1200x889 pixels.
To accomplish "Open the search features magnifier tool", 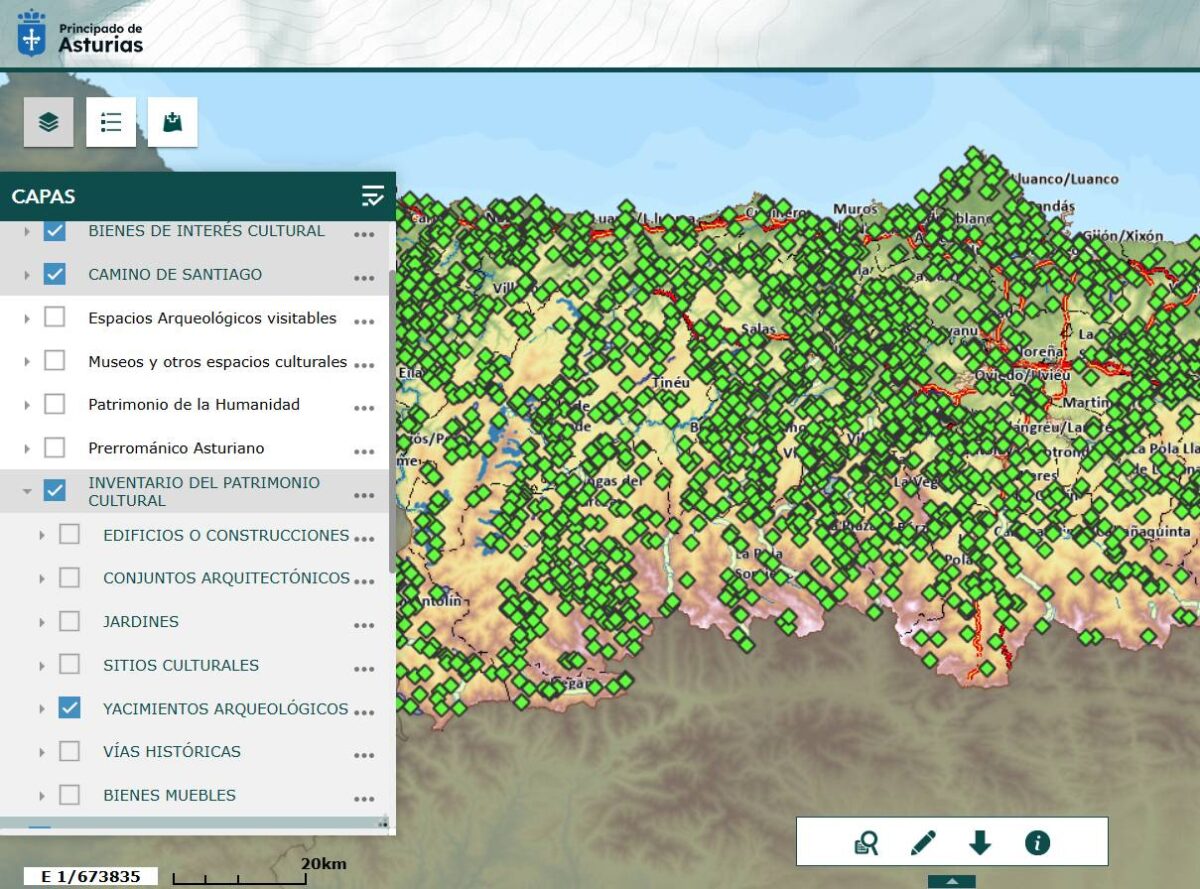I will click(x=866, y=843).
